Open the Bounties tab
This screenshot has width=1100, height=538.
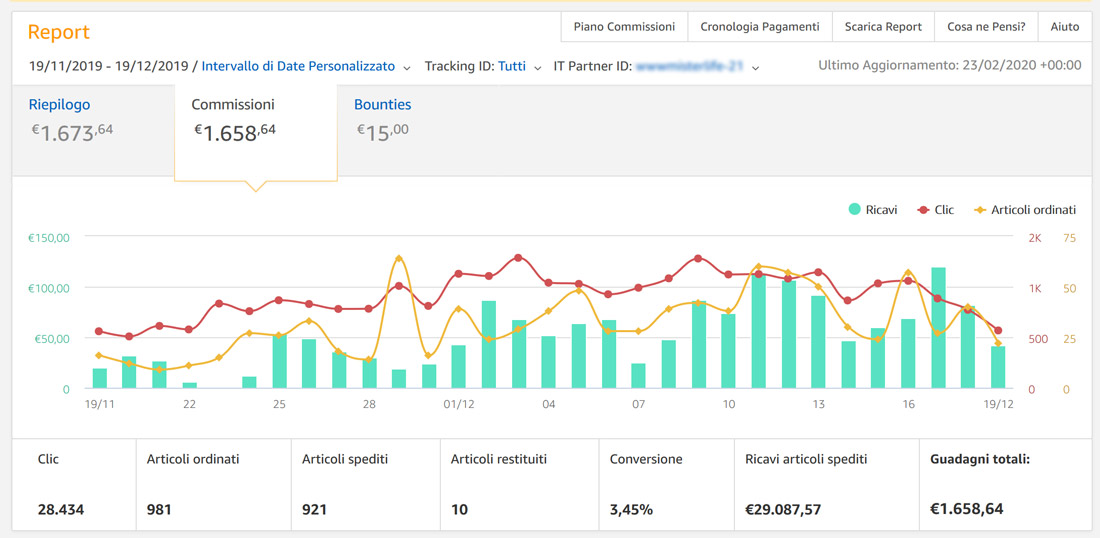382,105
